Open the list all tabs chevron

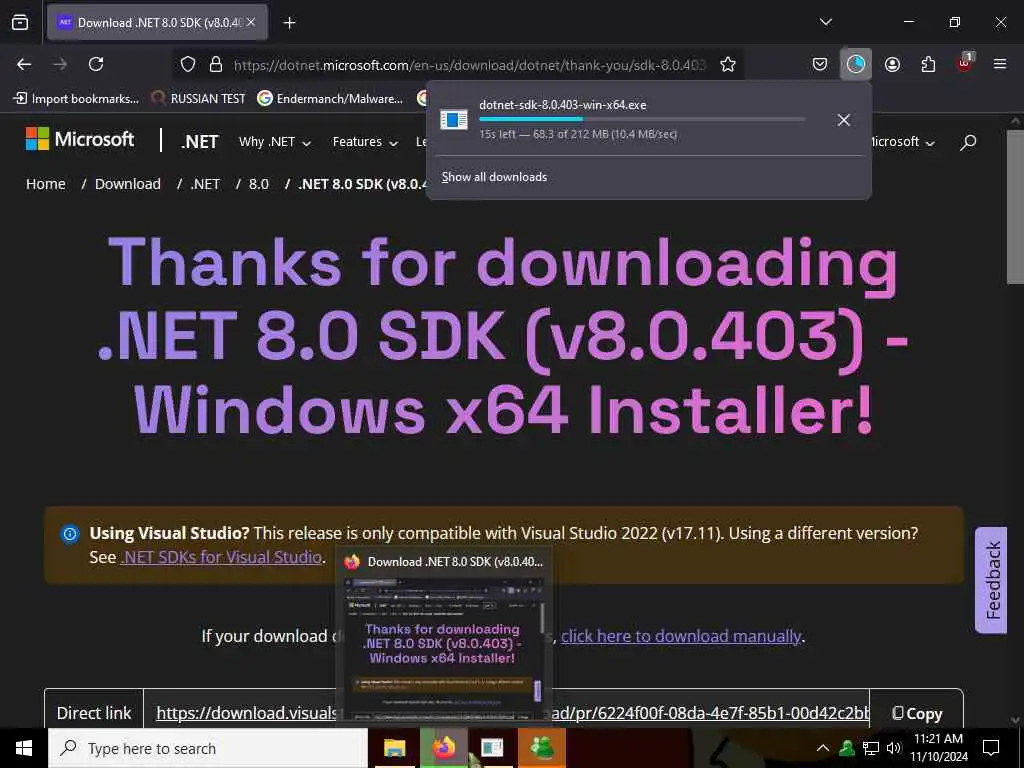[825, 22]
